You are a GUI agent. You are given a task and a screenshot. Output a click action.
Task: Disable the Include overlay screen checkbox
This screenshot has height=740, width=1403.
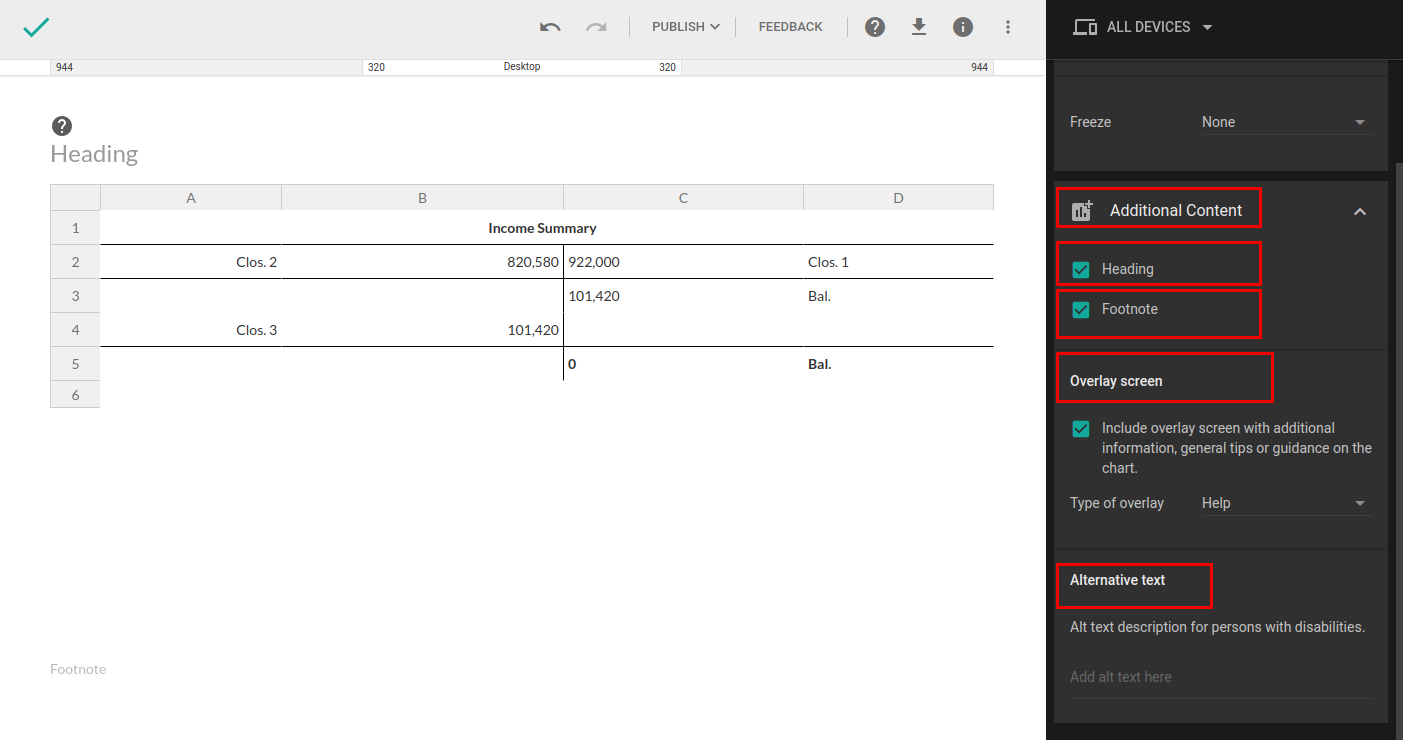tap(1081, 429)
